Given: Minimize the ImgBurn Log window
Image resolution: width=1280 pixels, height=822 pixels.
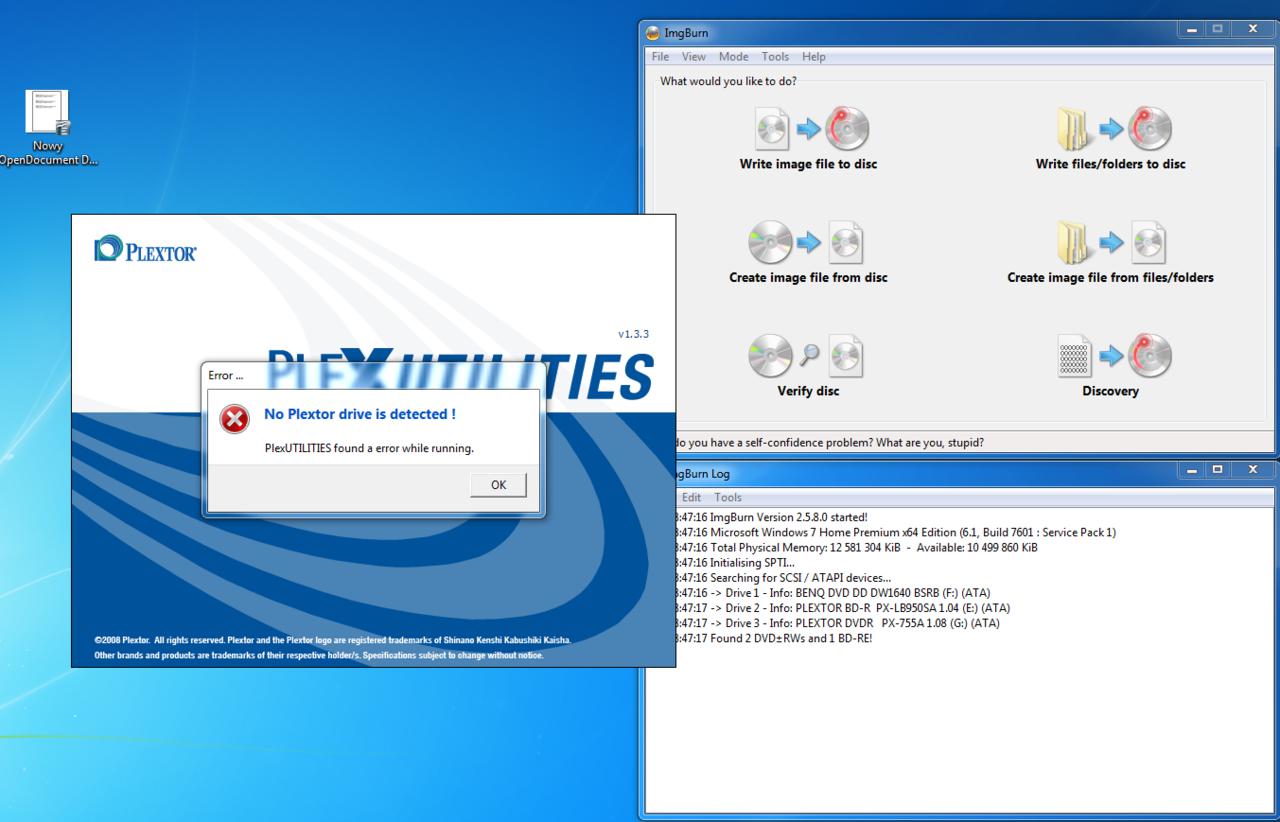Looking at the screenshot, I should [1189, 470].
